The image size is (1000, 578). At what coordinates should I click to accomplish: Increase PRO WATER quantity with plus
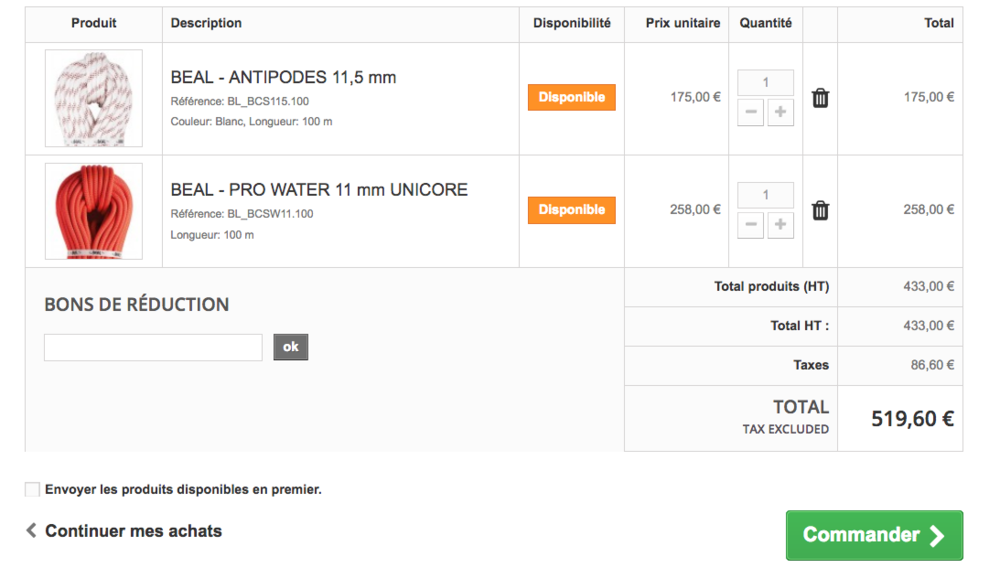click(x=780, y=225)
